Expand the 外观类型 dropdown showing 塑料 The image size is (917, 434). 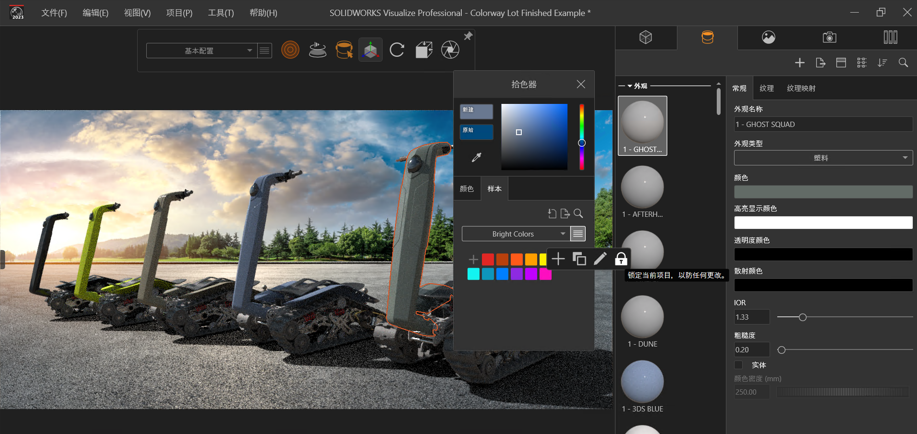(x=822, y=158)
